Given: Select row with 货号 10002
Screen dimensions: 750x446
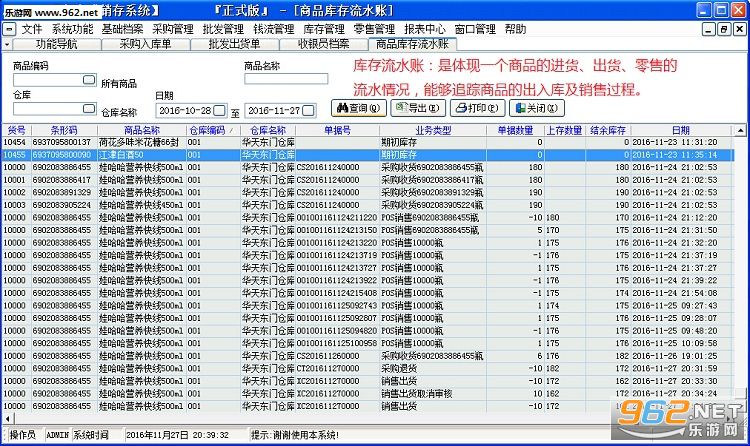Looking at the screenshot, I should [x=367, y=192].
